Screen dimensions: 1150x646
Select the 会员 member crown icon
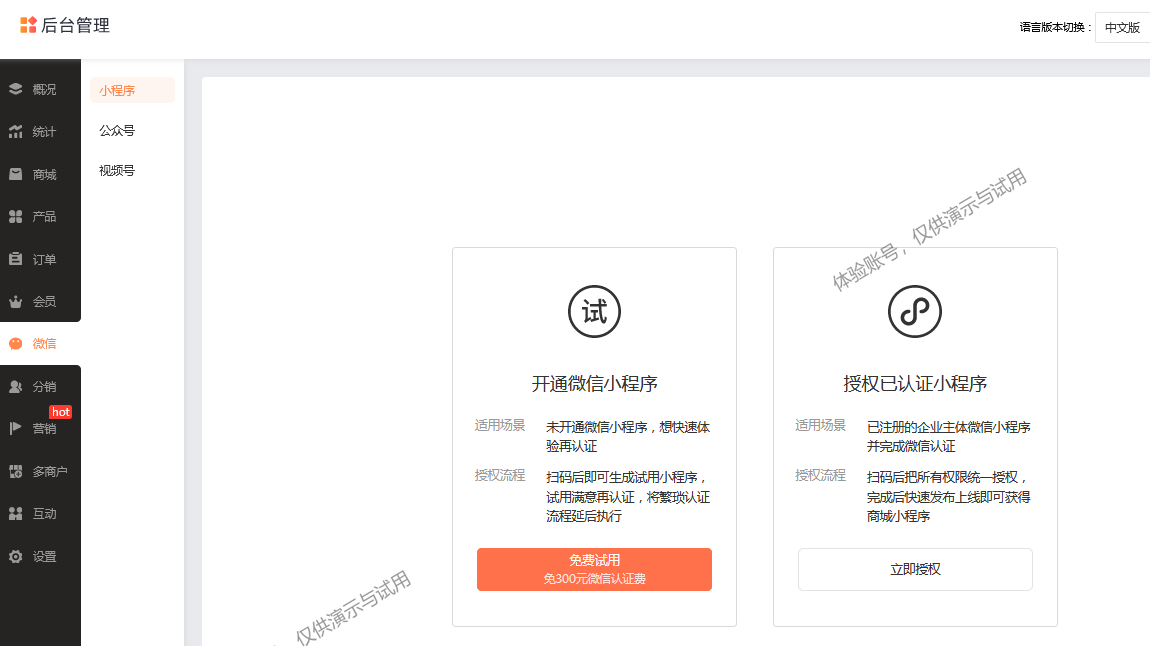(15, 301)
